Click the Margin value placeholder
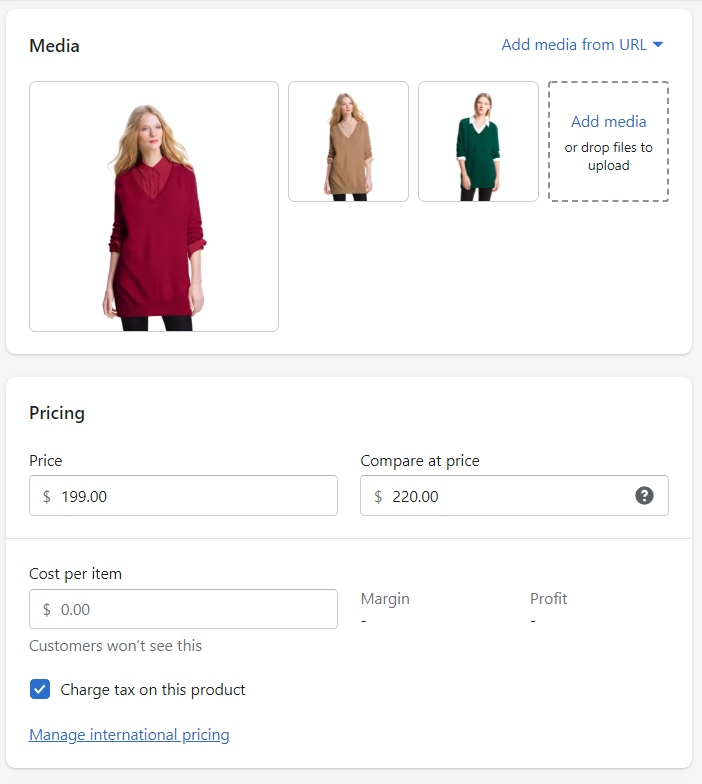 (x=364, y=621)
